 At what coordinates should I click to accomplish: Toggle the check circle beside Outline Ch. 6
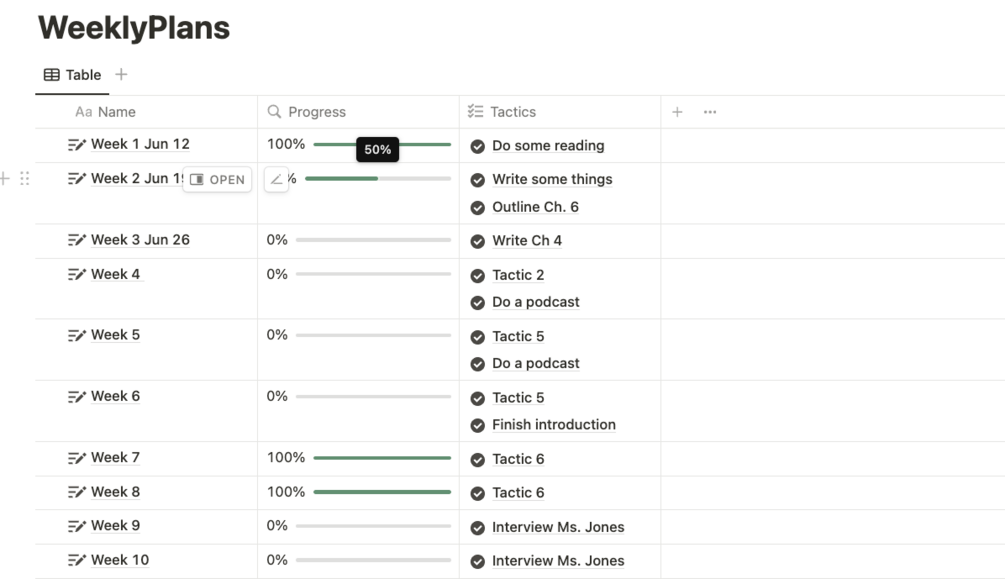click(478, 208)
